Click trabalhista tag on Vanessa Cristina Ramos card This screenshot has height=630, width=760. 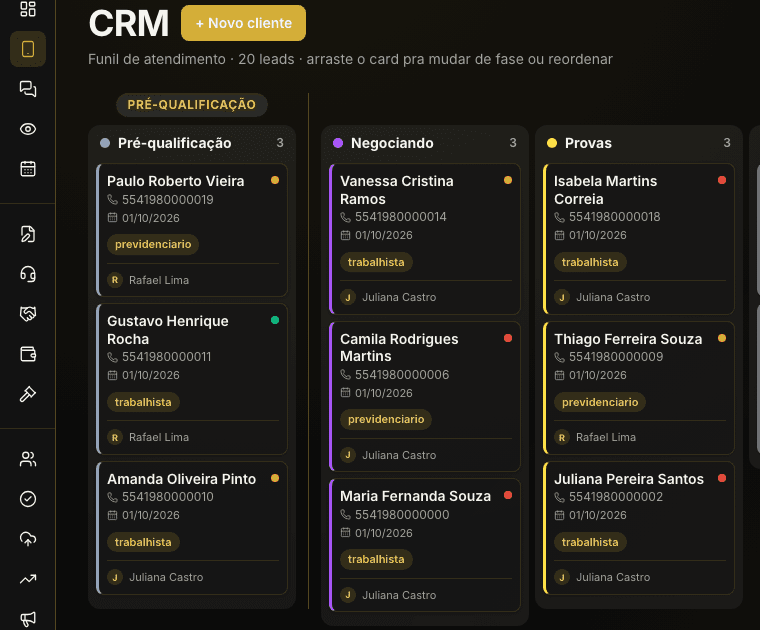[376, 262]
